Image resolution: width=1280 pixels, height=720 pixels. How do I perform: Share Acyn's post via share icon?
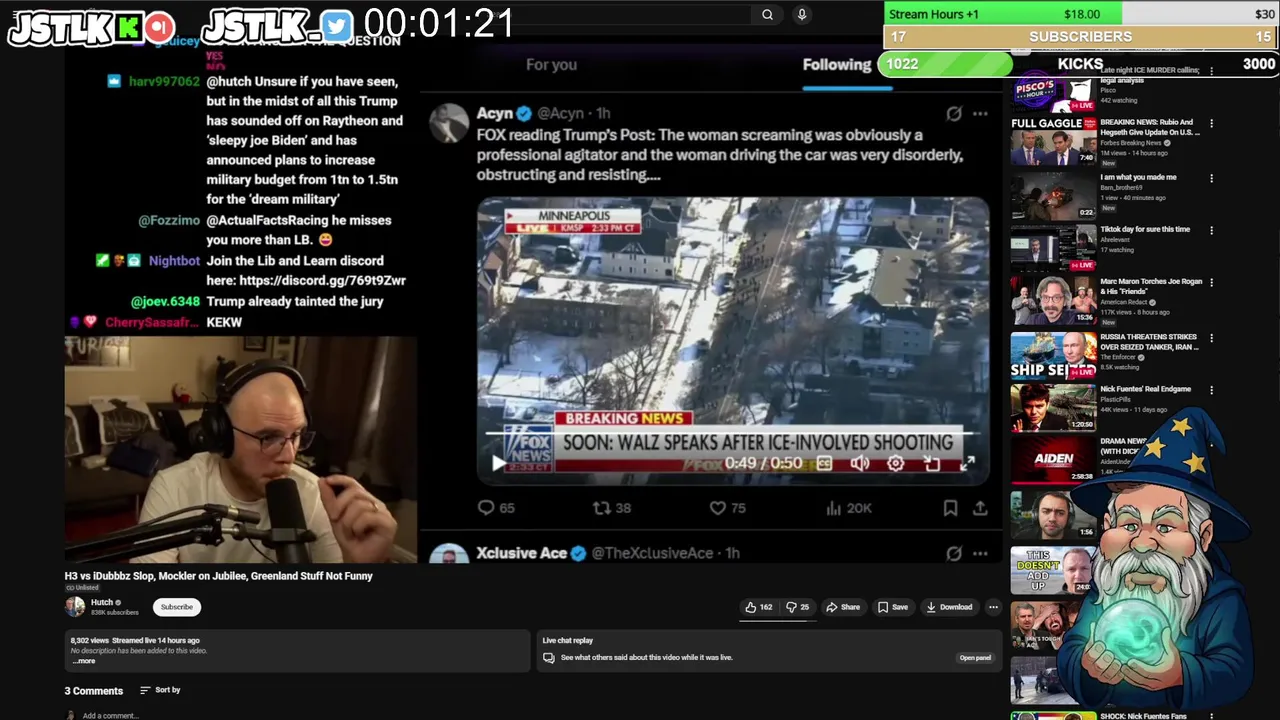[x=980, y=508]
